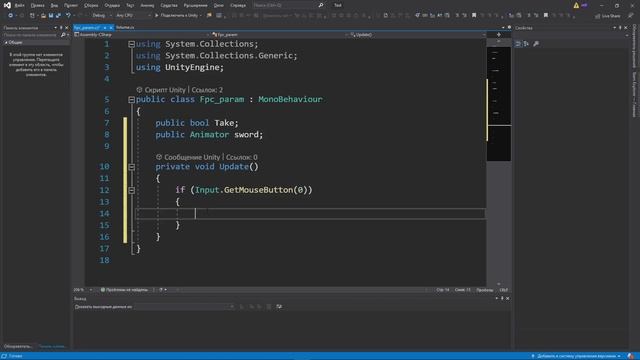Click the toolbox search magnifier icon
The width and height of the screenshot is (640, 360).
pyautogui.click(x=63, y=35)
